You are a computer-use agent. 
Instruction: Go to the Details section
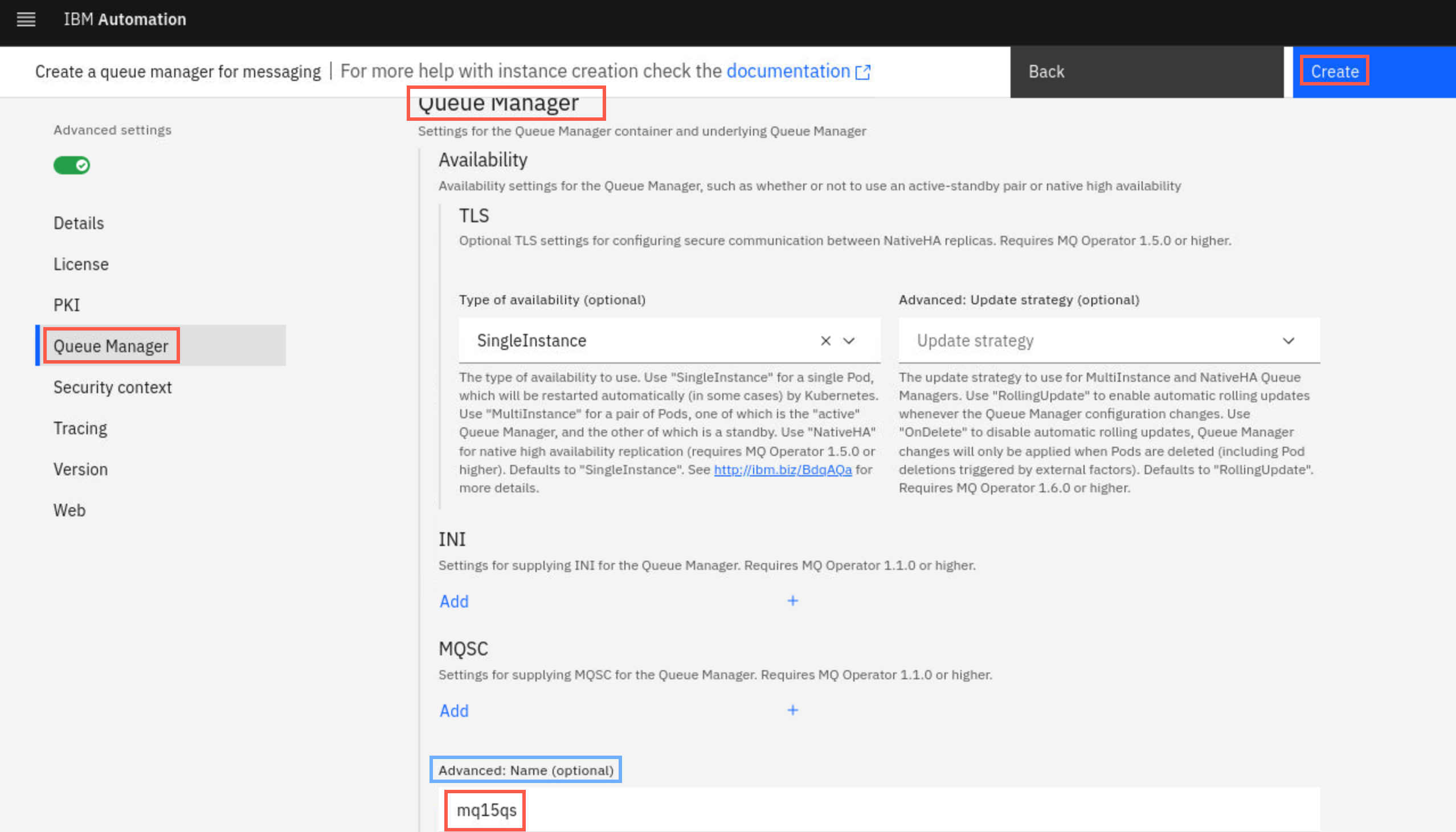pos(79,223)
